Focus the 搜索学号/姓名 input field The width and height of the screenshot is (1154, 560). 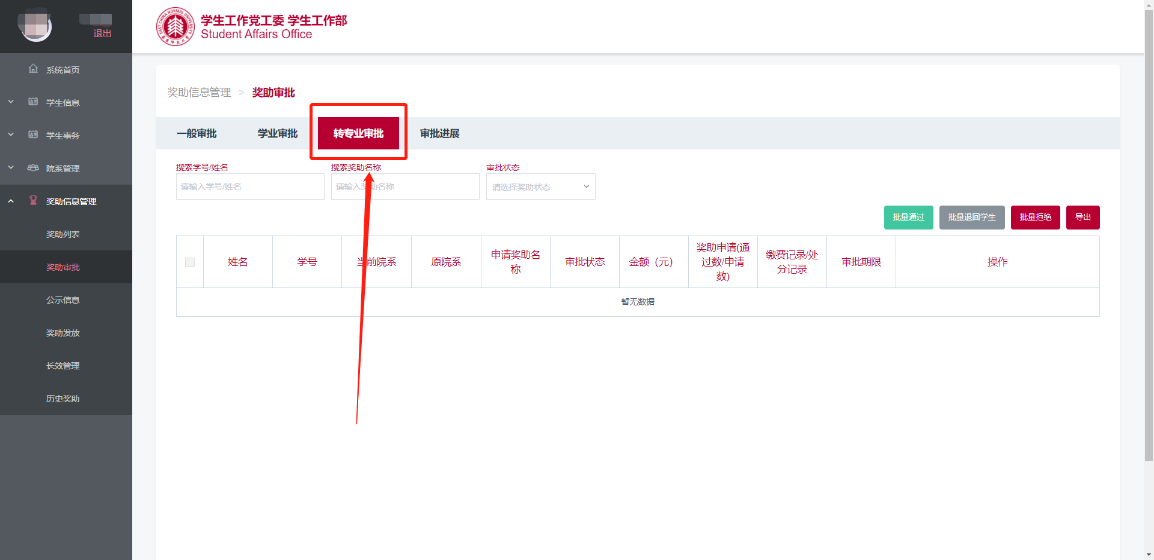(250, 187)
